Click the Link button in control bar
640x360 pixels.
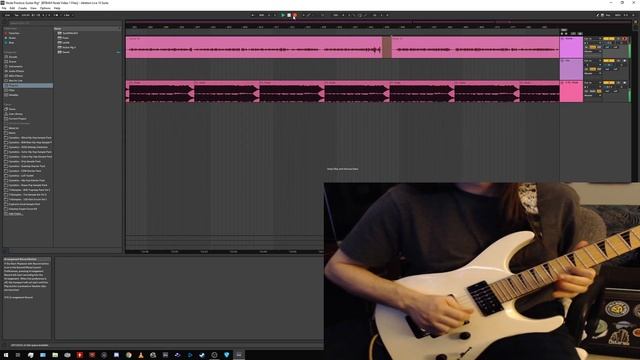[x=7, y=15]
